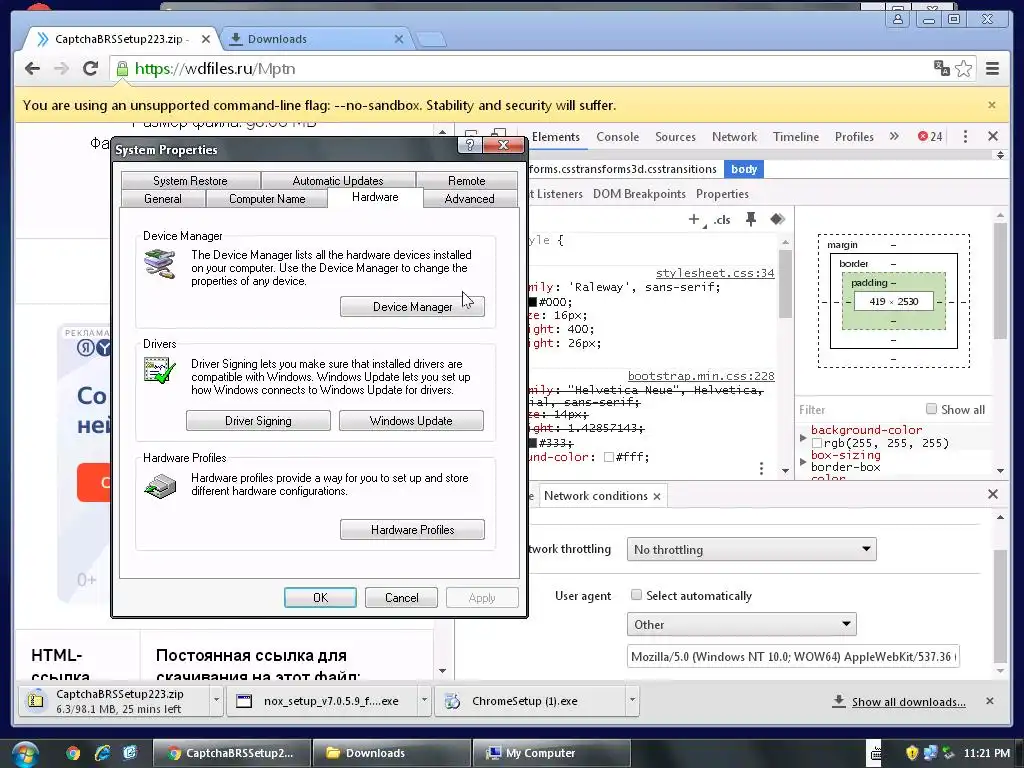
Task: Open the No throttling dropdown
Action: pyautogui.click(x=751, y=549)
